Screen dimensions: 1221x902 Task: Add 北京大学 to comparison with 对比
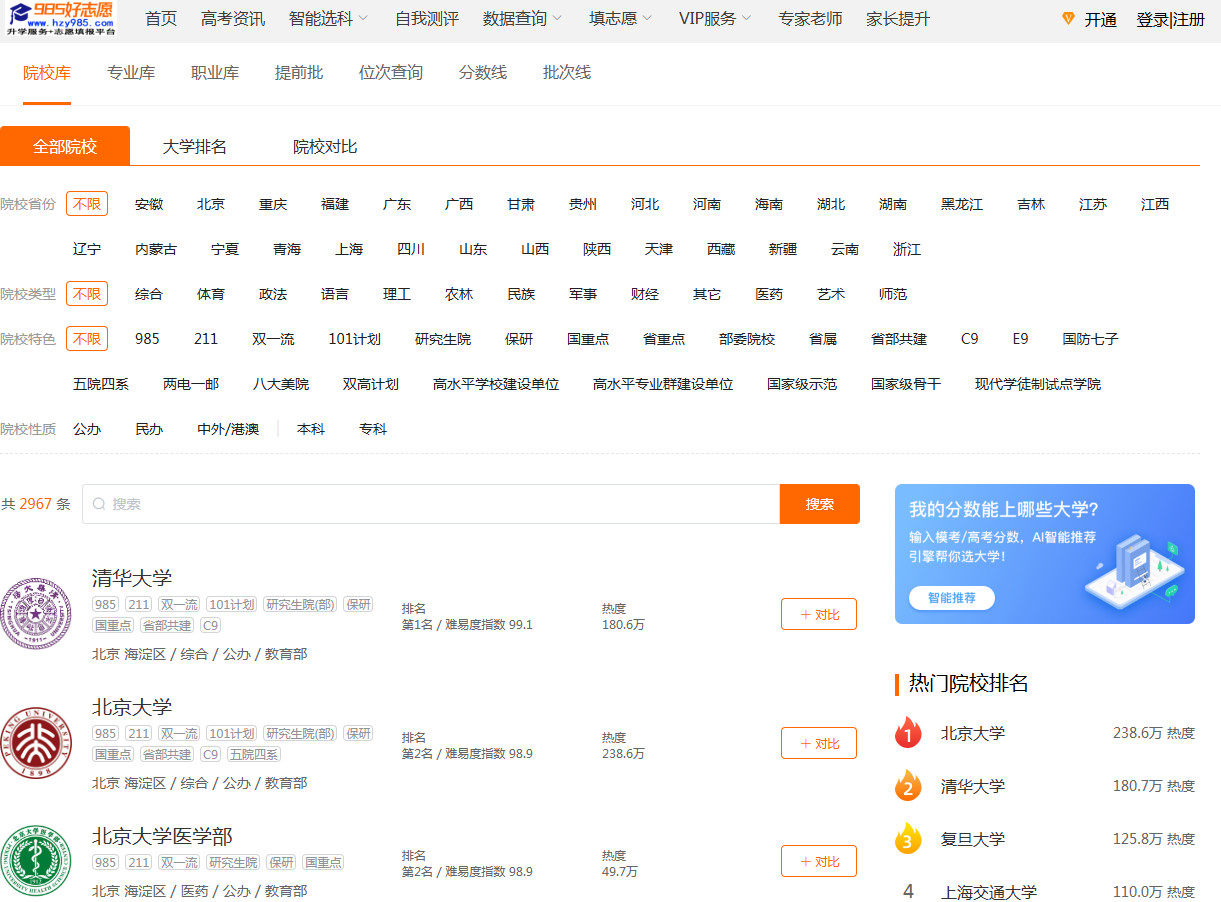click(x=819, y=743)
